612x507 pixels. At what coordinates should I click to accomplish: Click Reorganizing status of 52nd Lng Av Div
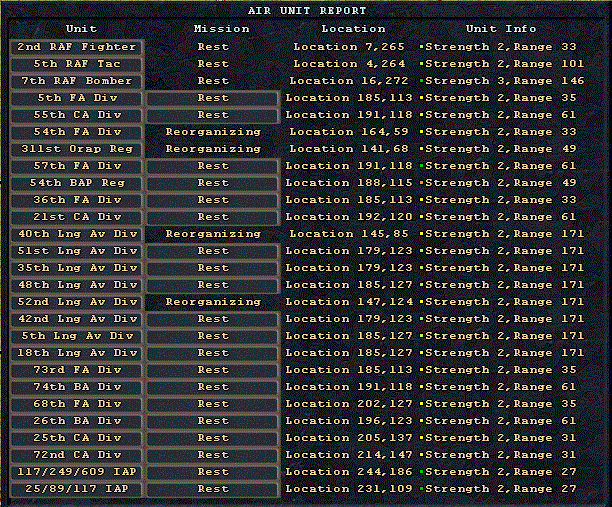(x=213, y=302)
